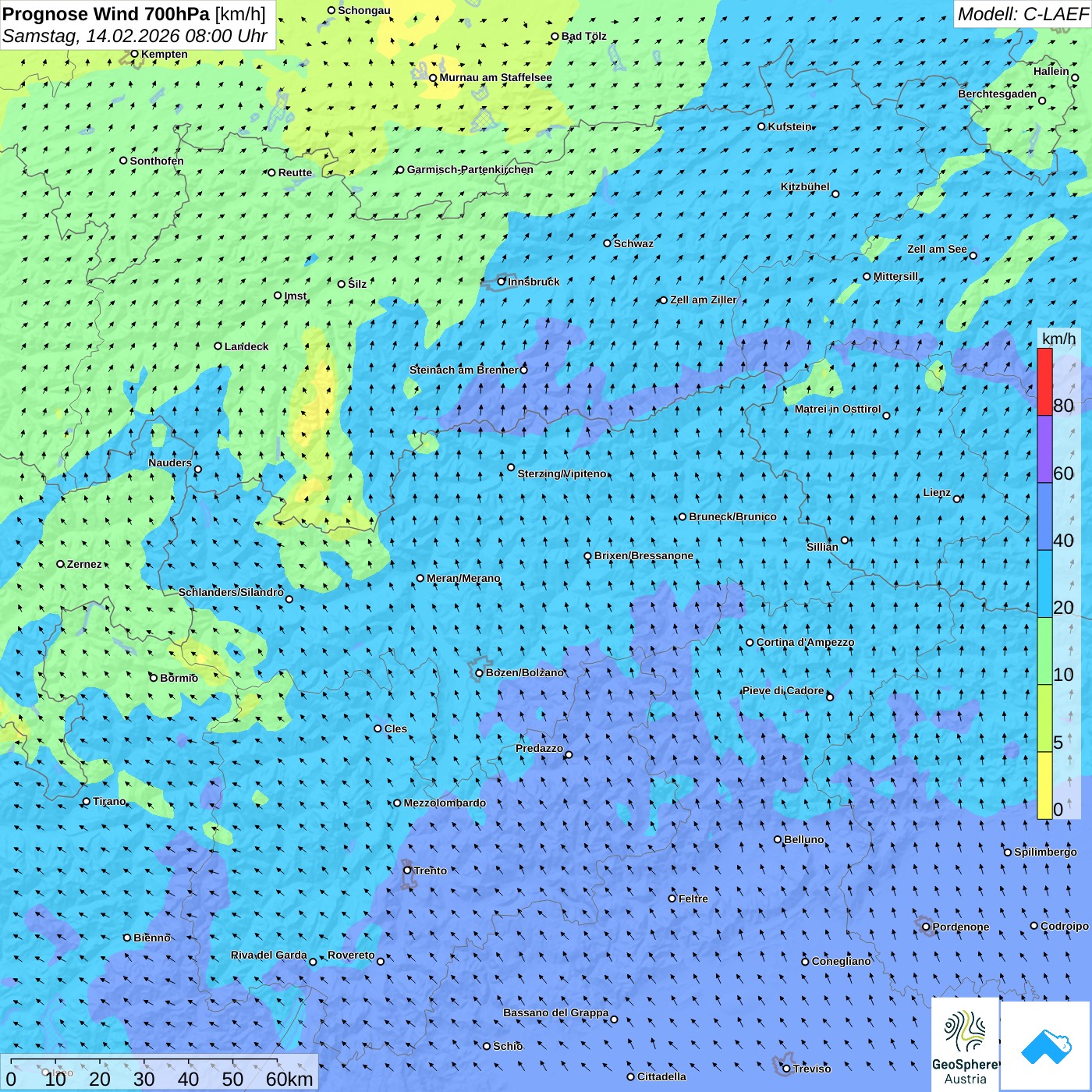Click the Sillian label
This screenshot has height=1092, width=1092.
coord(822,546)
